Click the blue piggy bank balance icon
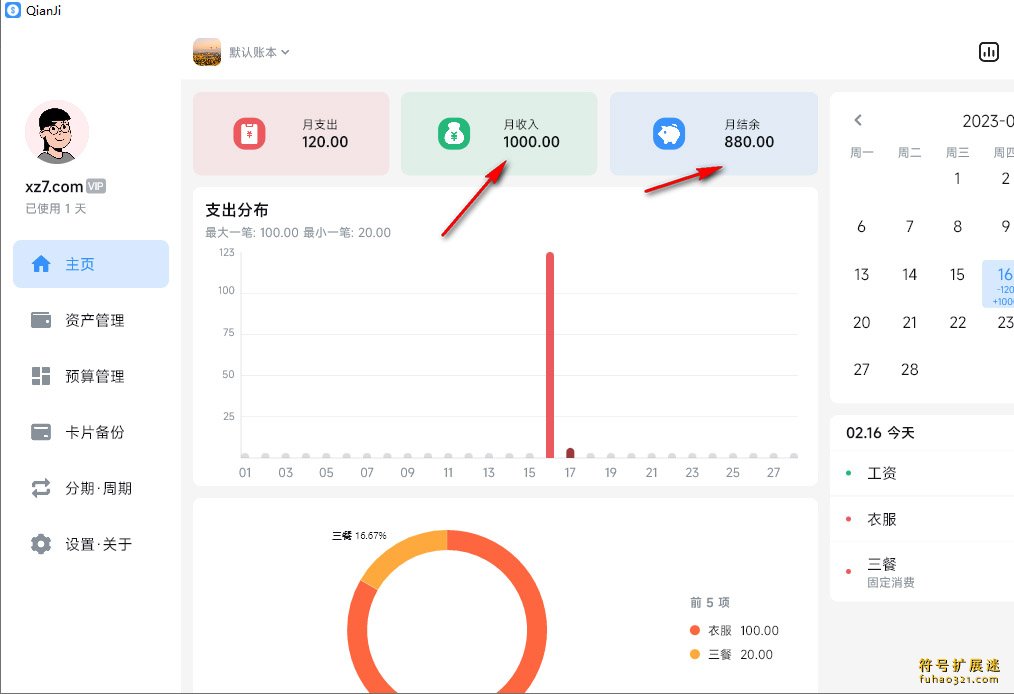 (668, 134)
